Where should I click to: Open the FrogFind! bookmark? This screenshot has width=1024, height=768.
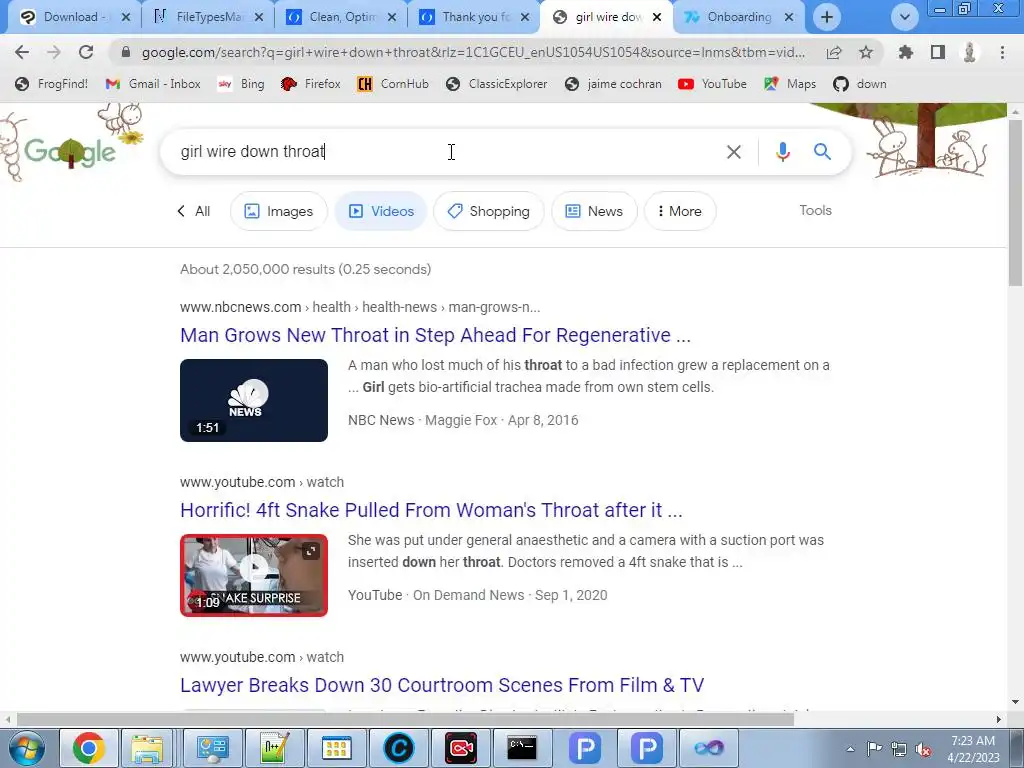(x=52, y=84)
